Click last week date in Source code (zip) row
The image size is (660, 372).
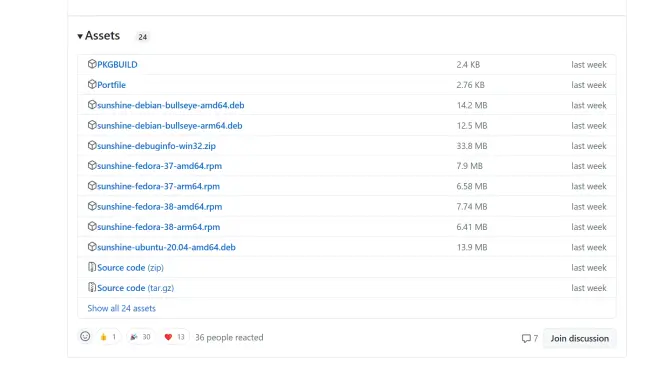[x=589, y=268]
